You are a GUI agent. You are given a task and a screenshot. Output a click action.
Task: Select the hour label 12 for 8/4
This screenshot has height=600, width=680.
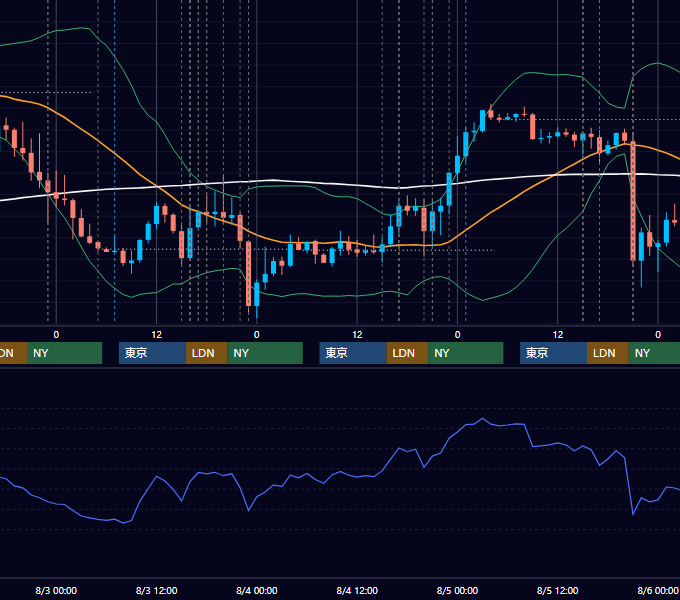[x=357, y=335]
